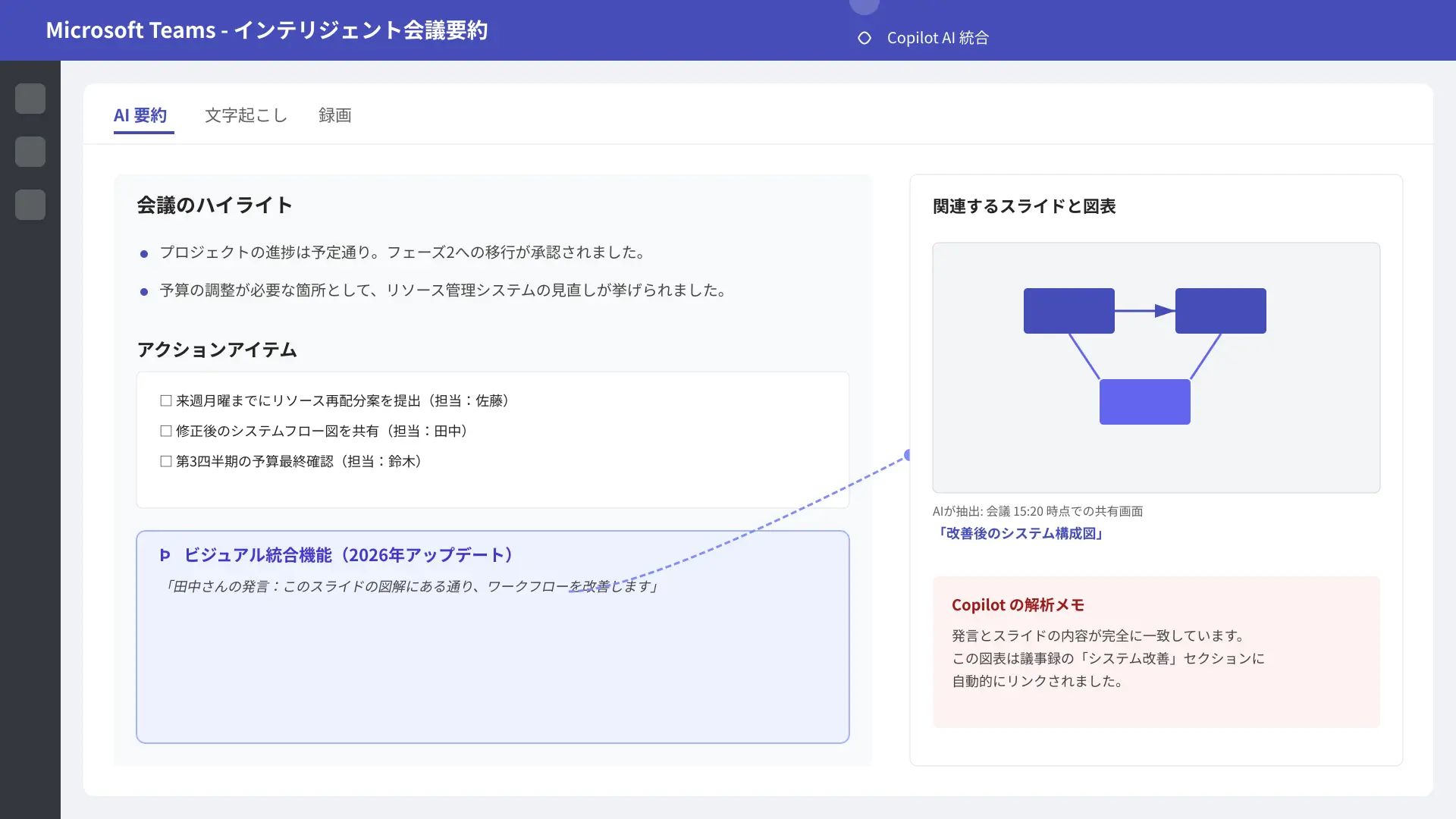Open the 文字起こし tab
This screenshot has height=819, width=1456.
pyautogui.click(x=246, y=115)
